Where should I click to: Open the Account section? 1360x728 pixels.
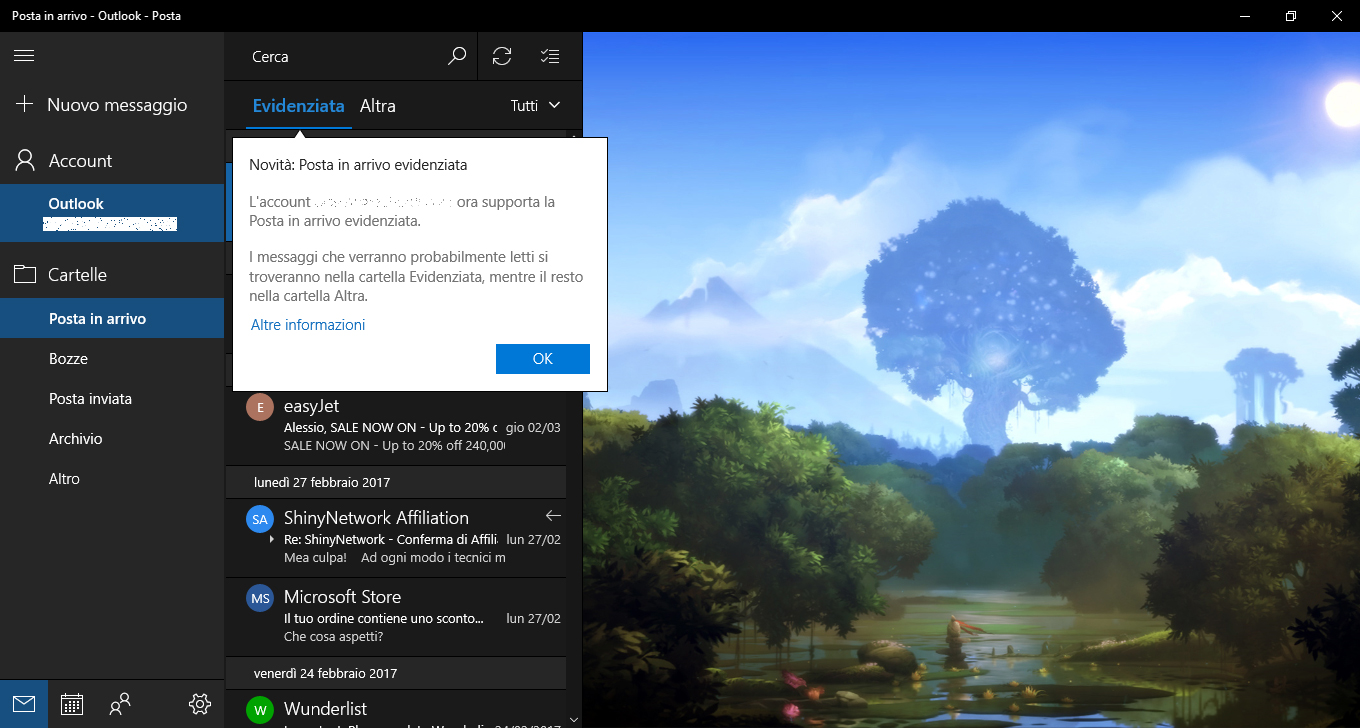pyautogui.click(x=112, y=160)
